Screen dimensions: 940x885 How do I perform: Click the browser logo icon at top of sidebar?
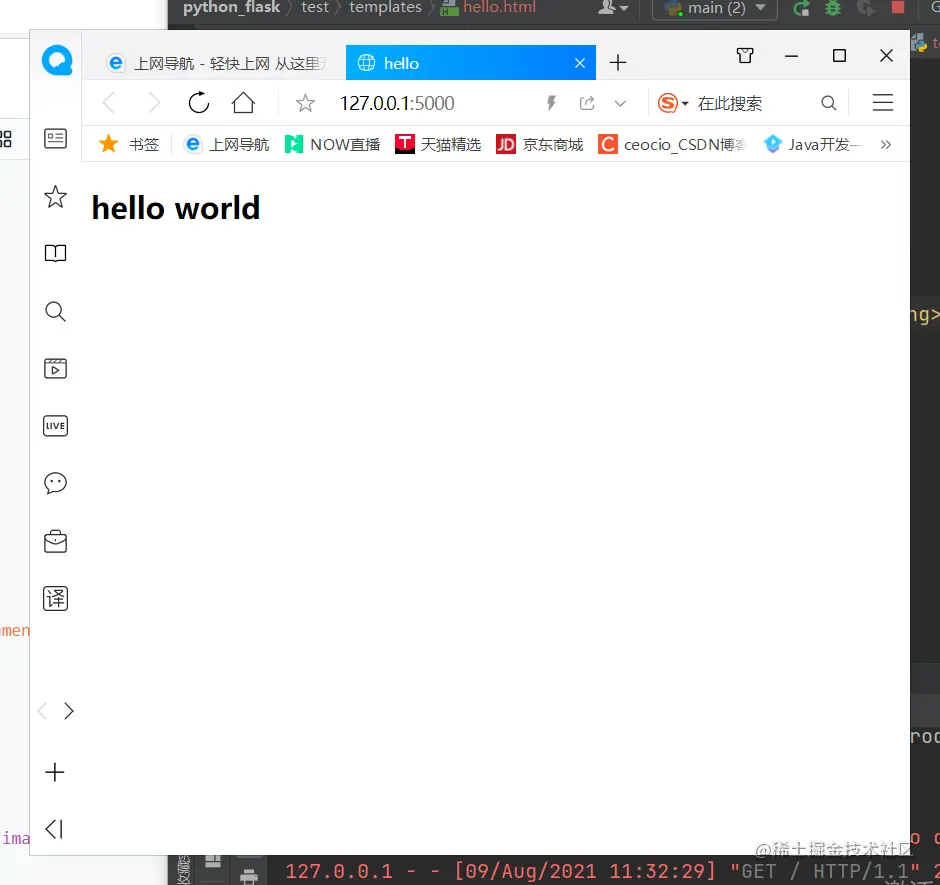[57, 61]
